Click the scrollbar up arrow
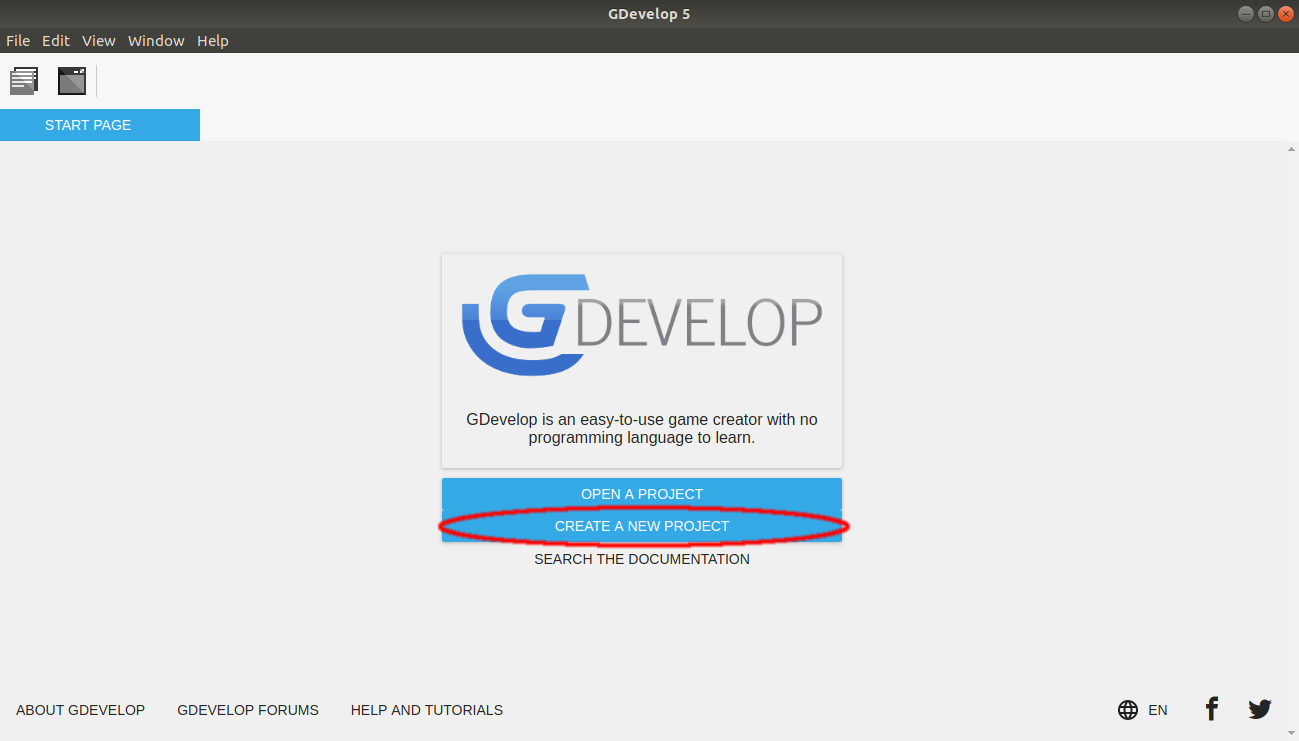This screenshot has height=741, width=1299. tap(1290, 150)
